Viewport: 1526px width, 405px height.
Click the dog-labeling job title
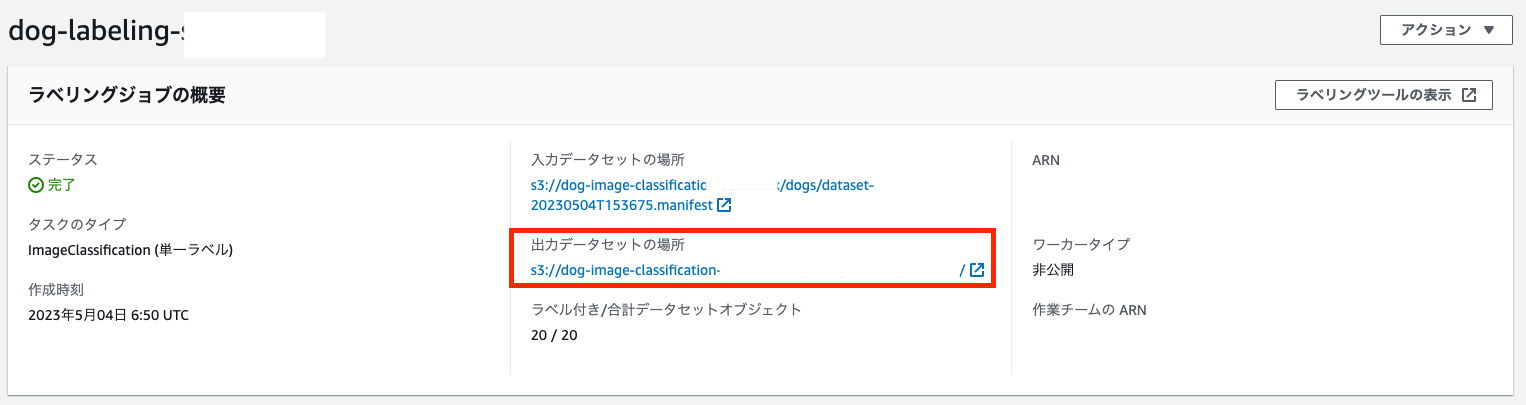click(96, 30)
